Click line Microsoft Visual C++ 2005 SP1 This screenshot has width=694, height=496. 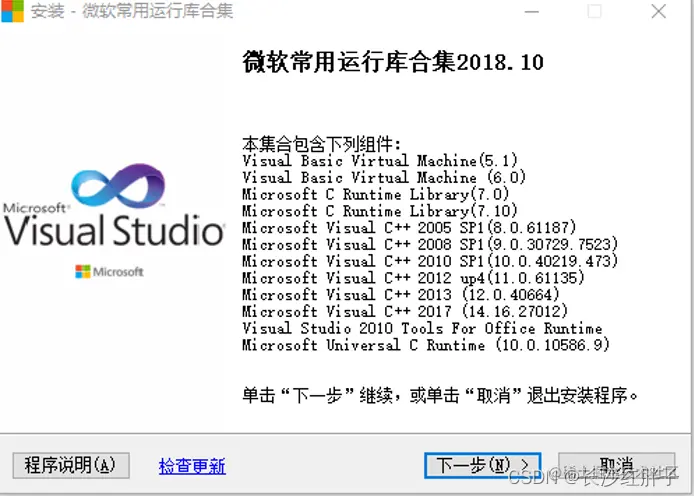[x=409, y=227]
